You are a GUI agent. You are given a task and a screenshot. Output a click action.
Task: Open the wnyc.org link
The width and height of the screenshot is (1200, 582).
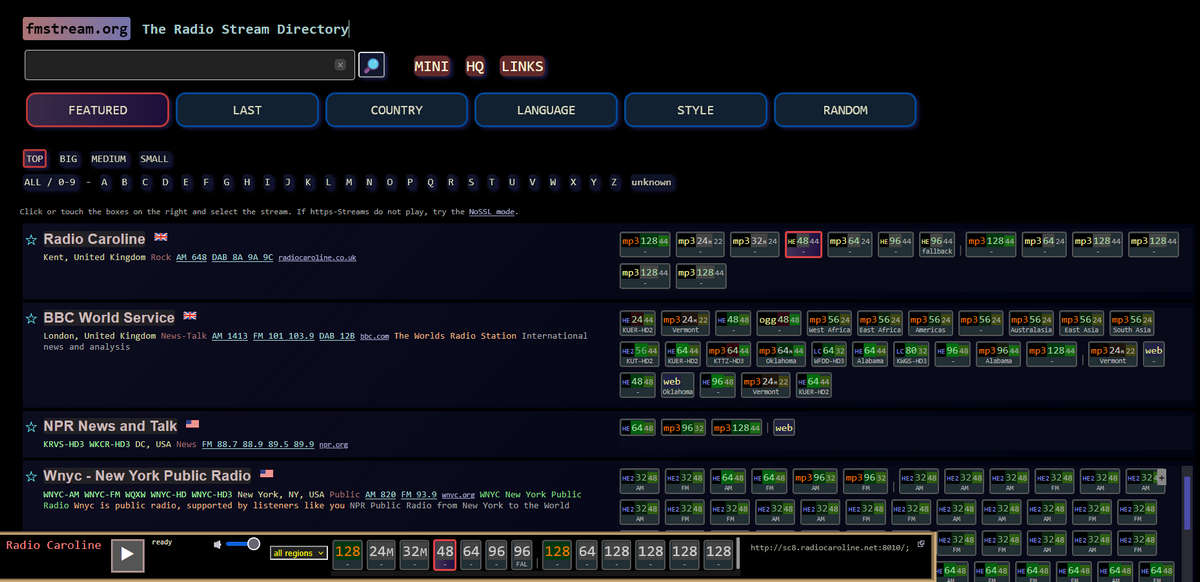458,494
